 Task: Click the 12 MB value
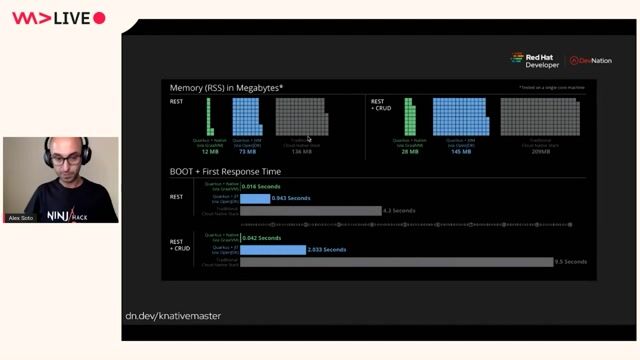click(210, 152)
